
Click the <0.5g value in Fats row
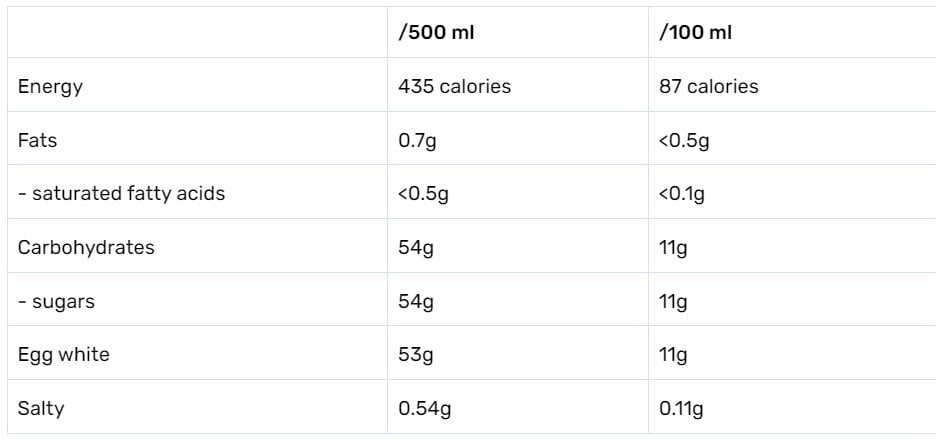click(x=684, y=141)
